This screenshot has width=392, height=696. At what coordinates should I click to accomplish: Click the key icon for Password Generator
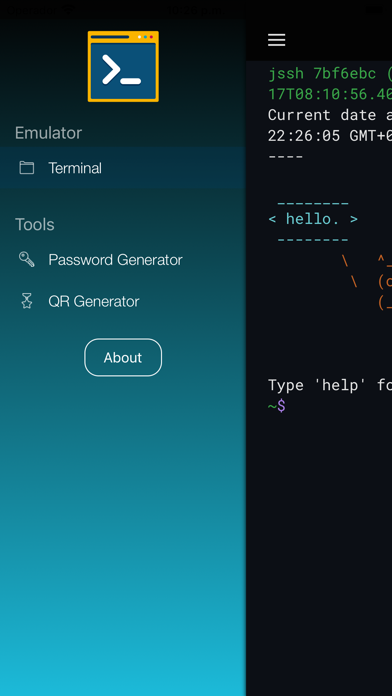click(27, 259)
